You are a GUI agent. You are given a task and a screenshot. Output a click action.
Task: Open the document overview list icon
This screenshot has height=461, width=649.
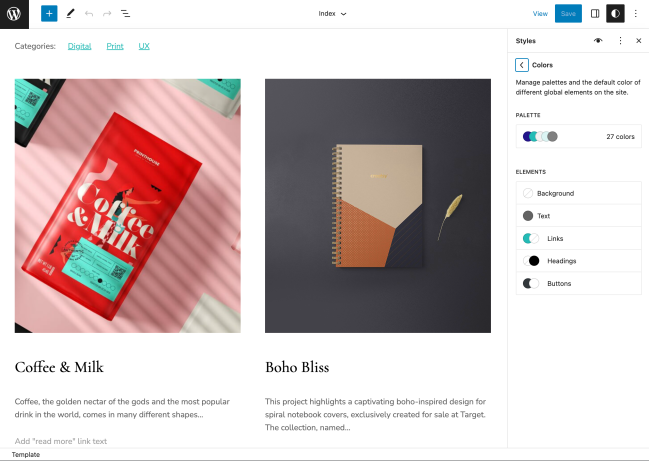125,14
